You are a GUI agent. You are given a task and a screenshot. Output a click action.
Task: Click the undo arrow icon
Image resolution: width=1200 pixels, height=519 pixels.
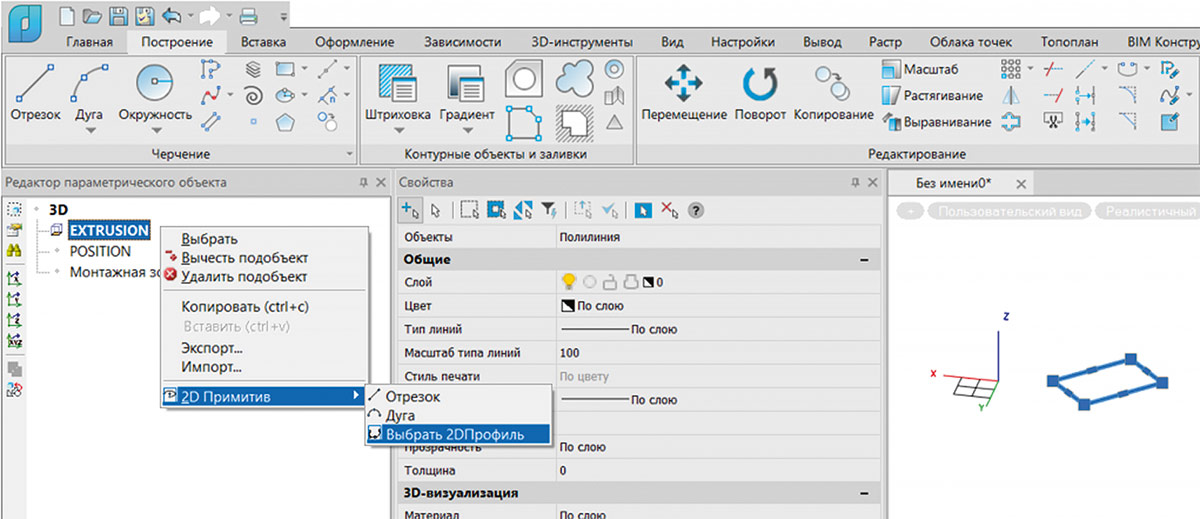[170, 16]
